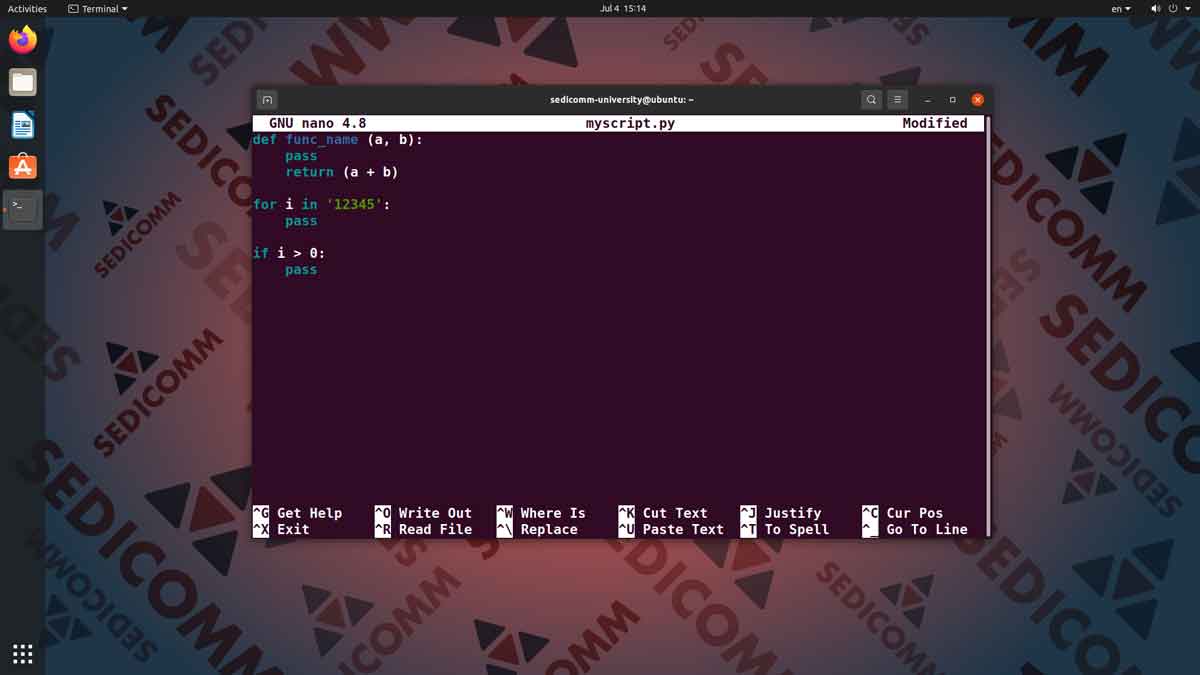Select the Terminal icon in the dock
Viewport: 1200px width, 675px height.
pyautogui.click(x=22, y=209)
